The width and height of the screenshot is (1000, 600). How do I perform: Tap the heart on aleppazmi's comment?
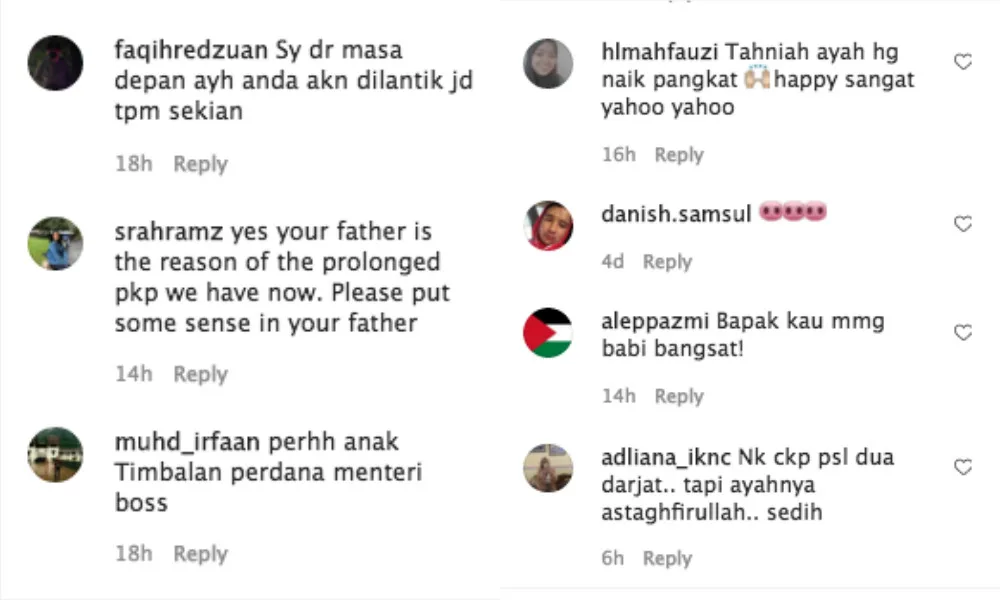(963, 333)
